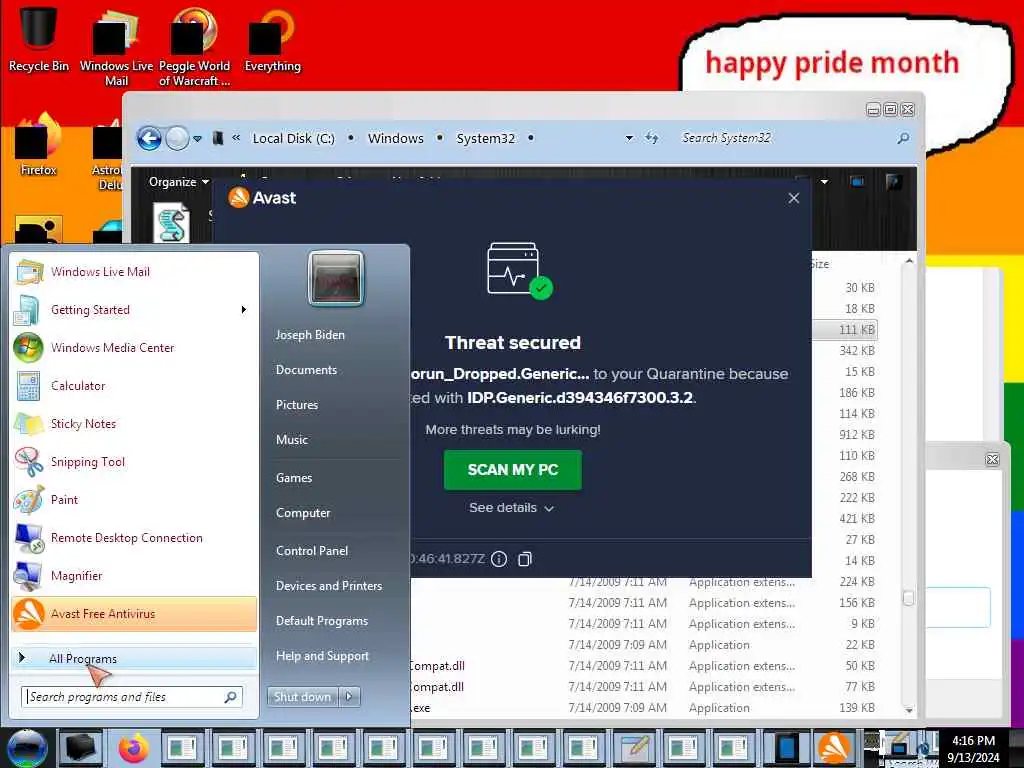Click magnifier icon in Start search box
This screenshot has height=768, width=1024.
[x=231, y=697]
